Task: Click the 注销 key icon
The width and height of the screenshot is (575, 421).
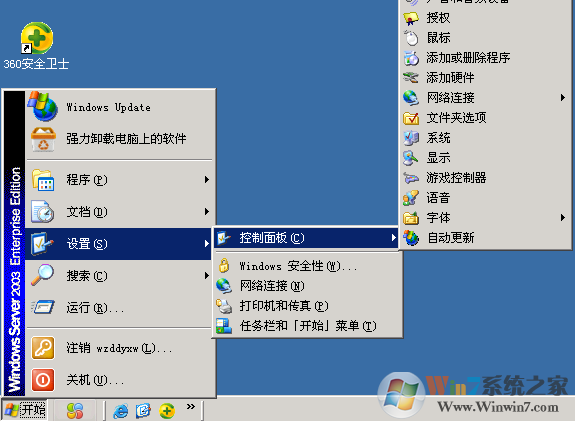Action: (43, 348)
